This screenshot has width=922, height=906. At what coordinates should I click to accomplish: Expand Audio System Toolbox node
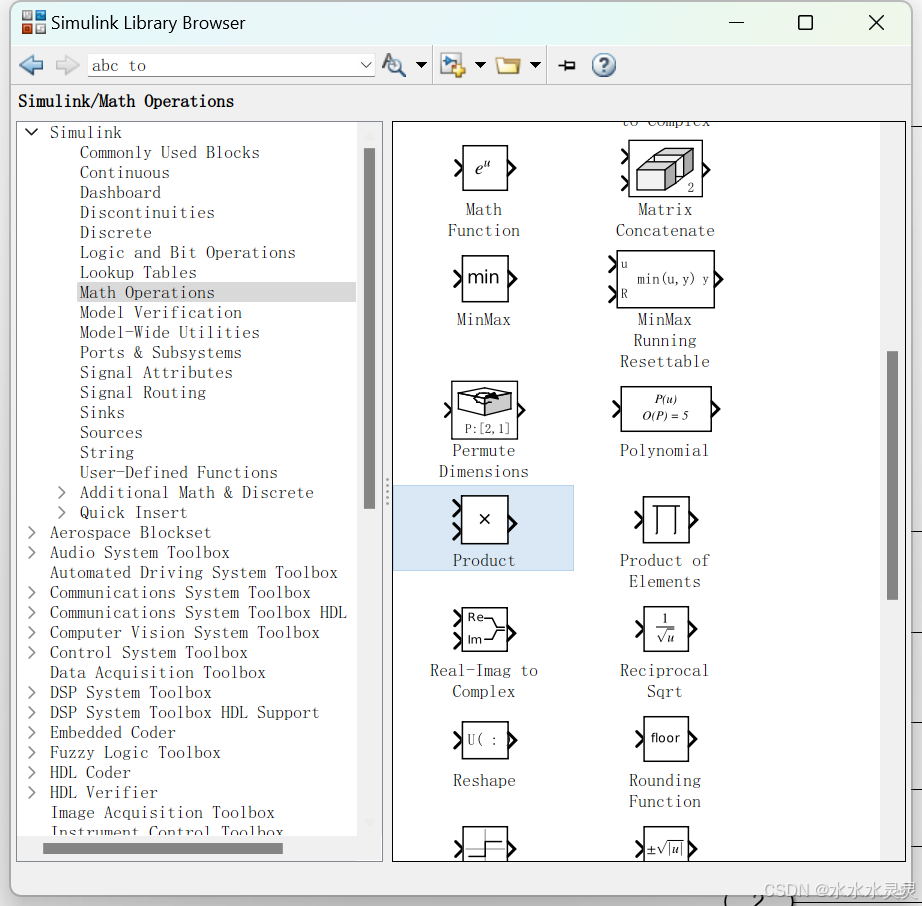32,552
